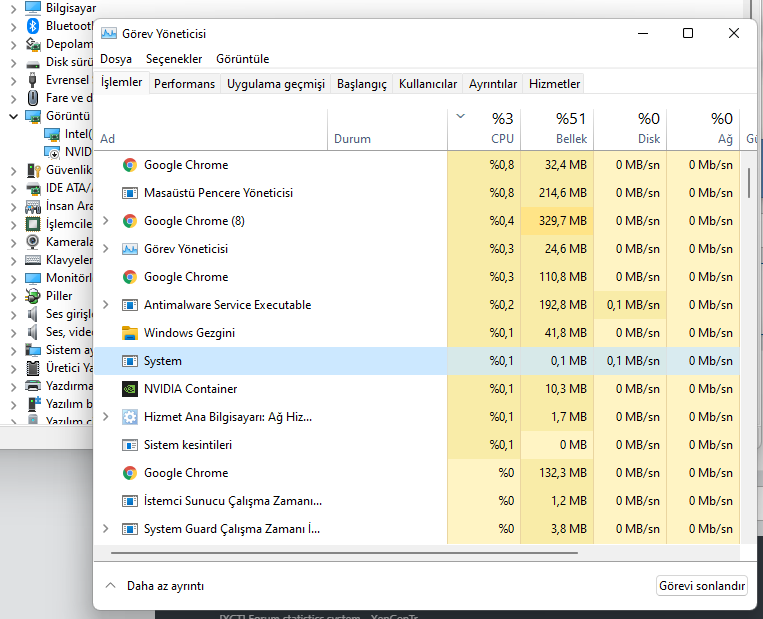Switch to the Ayrıntılar tab
This screenshot has width=763, height=619.
[493, 84]
